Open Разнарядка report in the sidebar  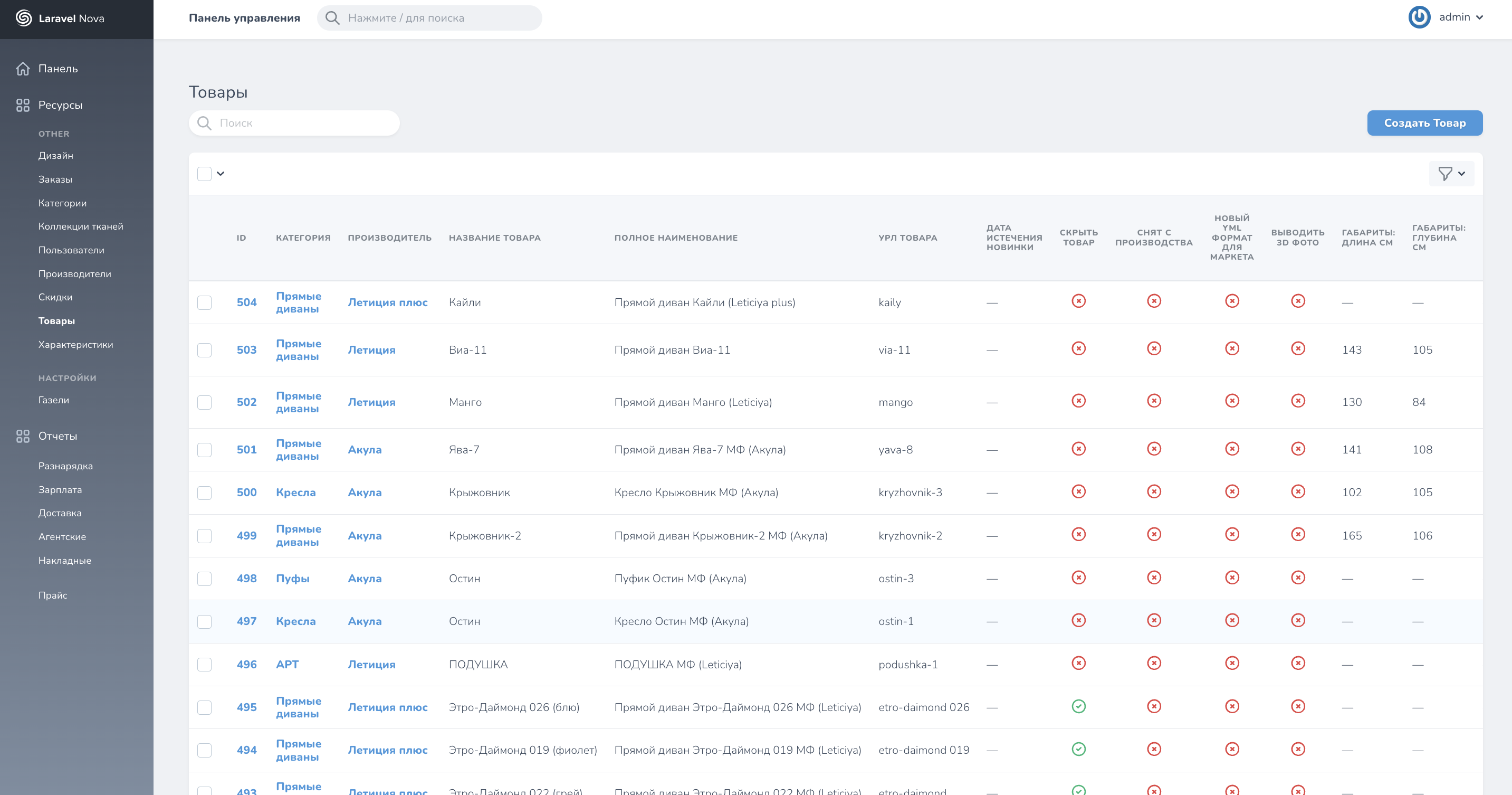(65, 466)
